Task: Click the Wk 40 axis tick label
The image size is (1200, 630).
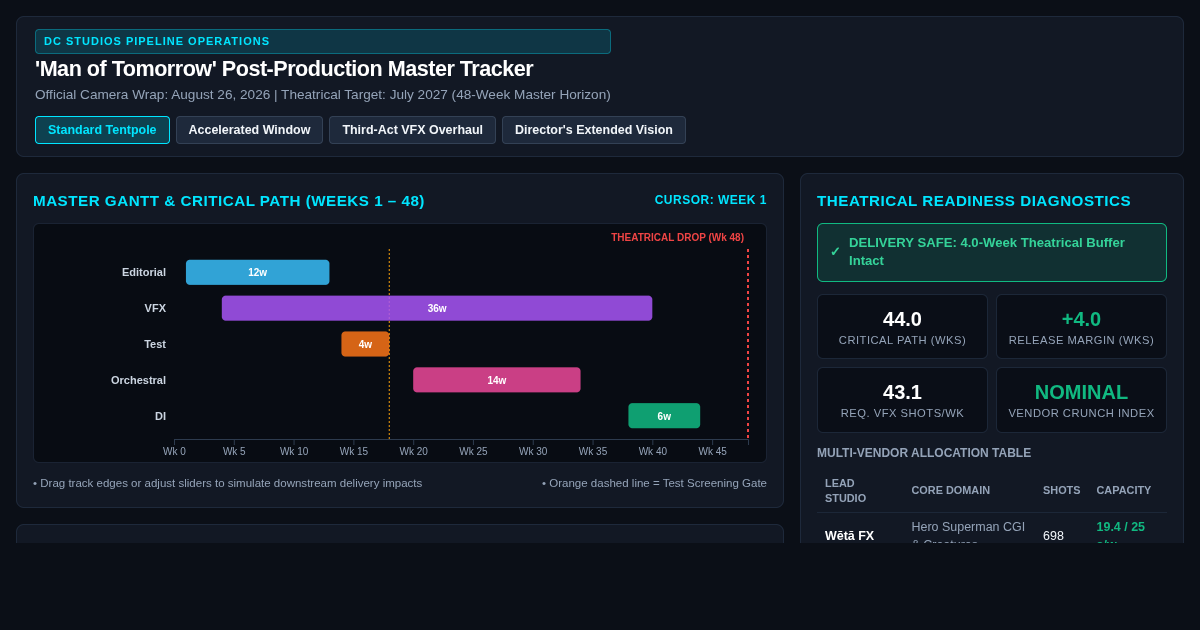Action: pos(653,452)
